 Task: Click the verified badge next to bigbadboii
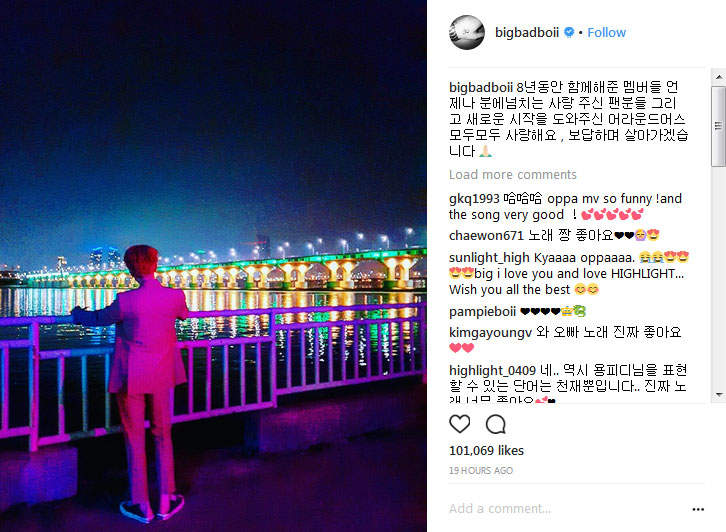point(569,32)
